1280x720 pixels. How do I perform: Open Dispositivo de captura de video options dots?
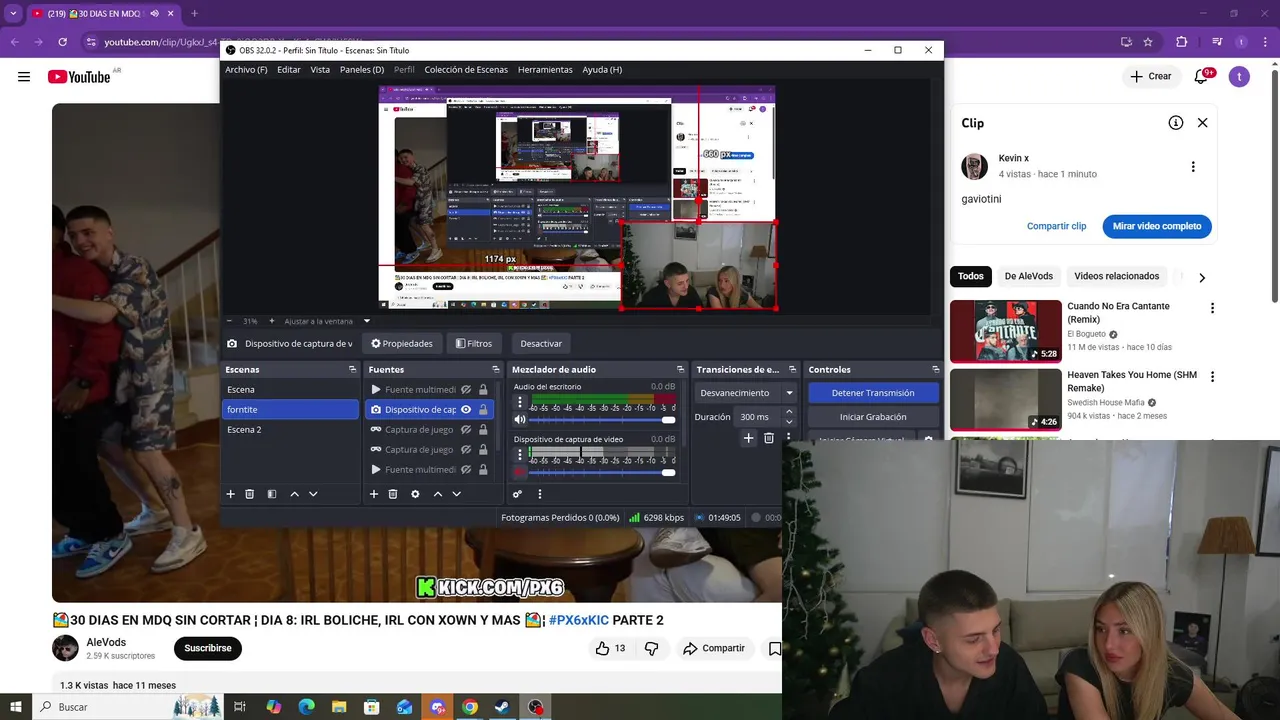click(x=519, y=455)
